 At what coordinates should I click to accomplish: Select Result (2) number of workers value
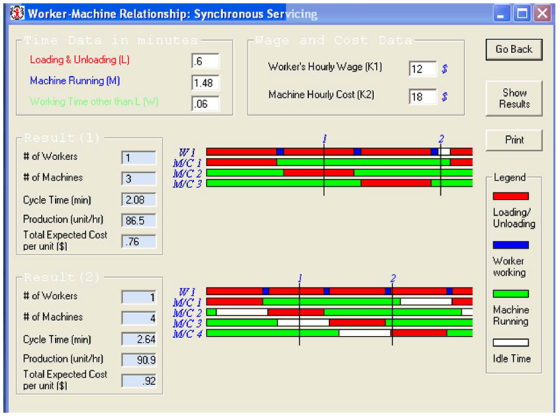139,297
